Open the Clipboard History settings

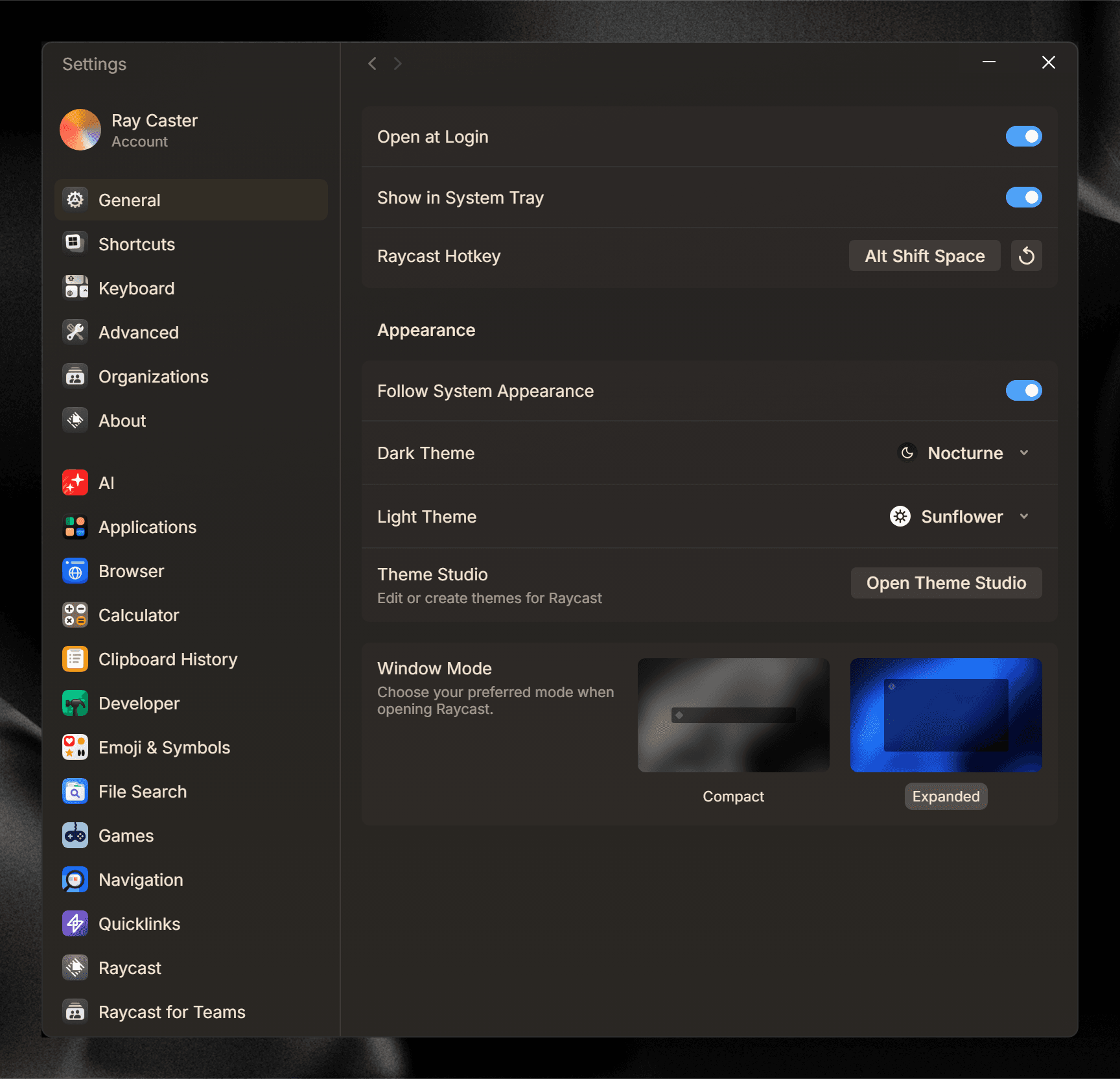click(168, 659)
